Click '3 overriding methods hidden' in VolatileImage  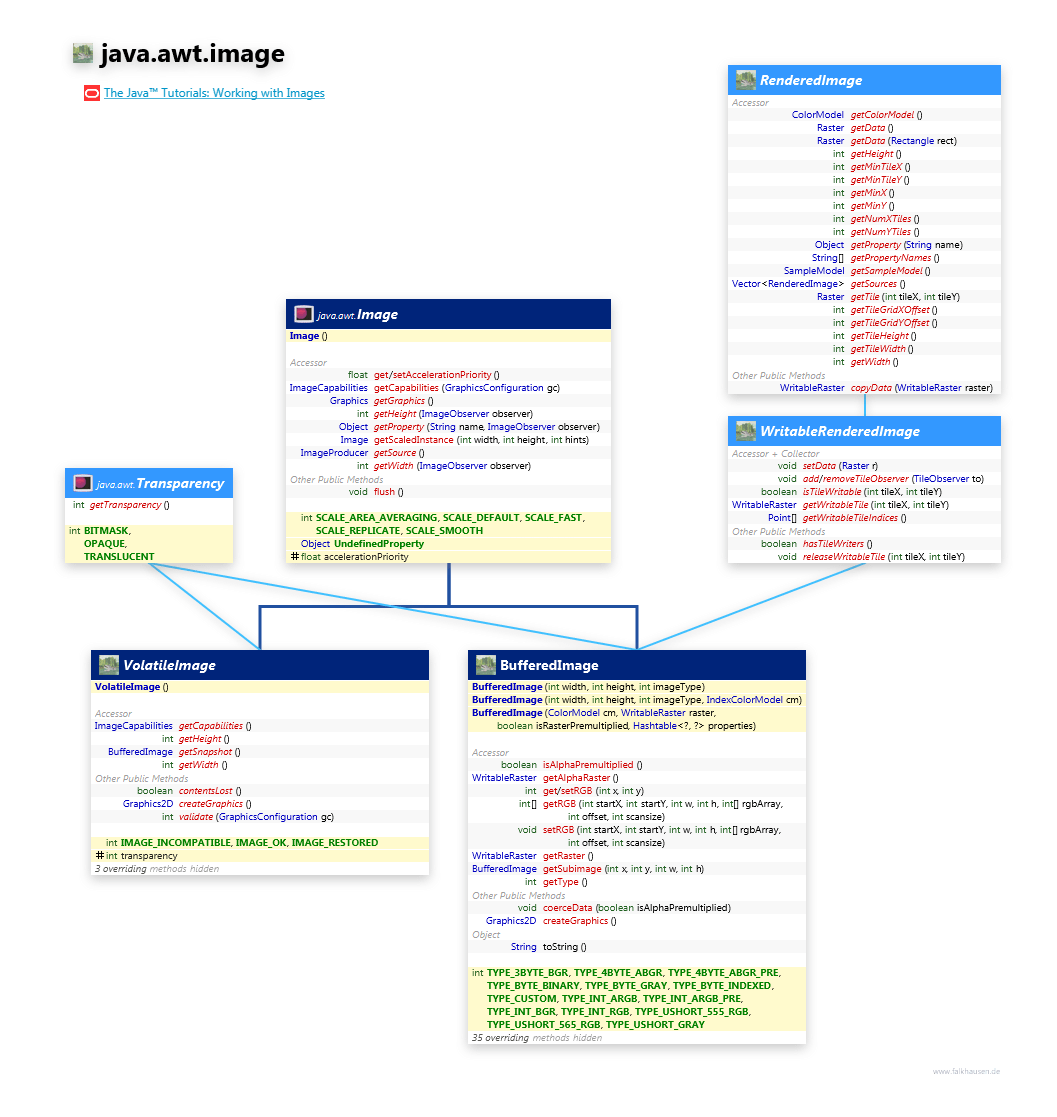pyautogui.click(x=157, y=869)
